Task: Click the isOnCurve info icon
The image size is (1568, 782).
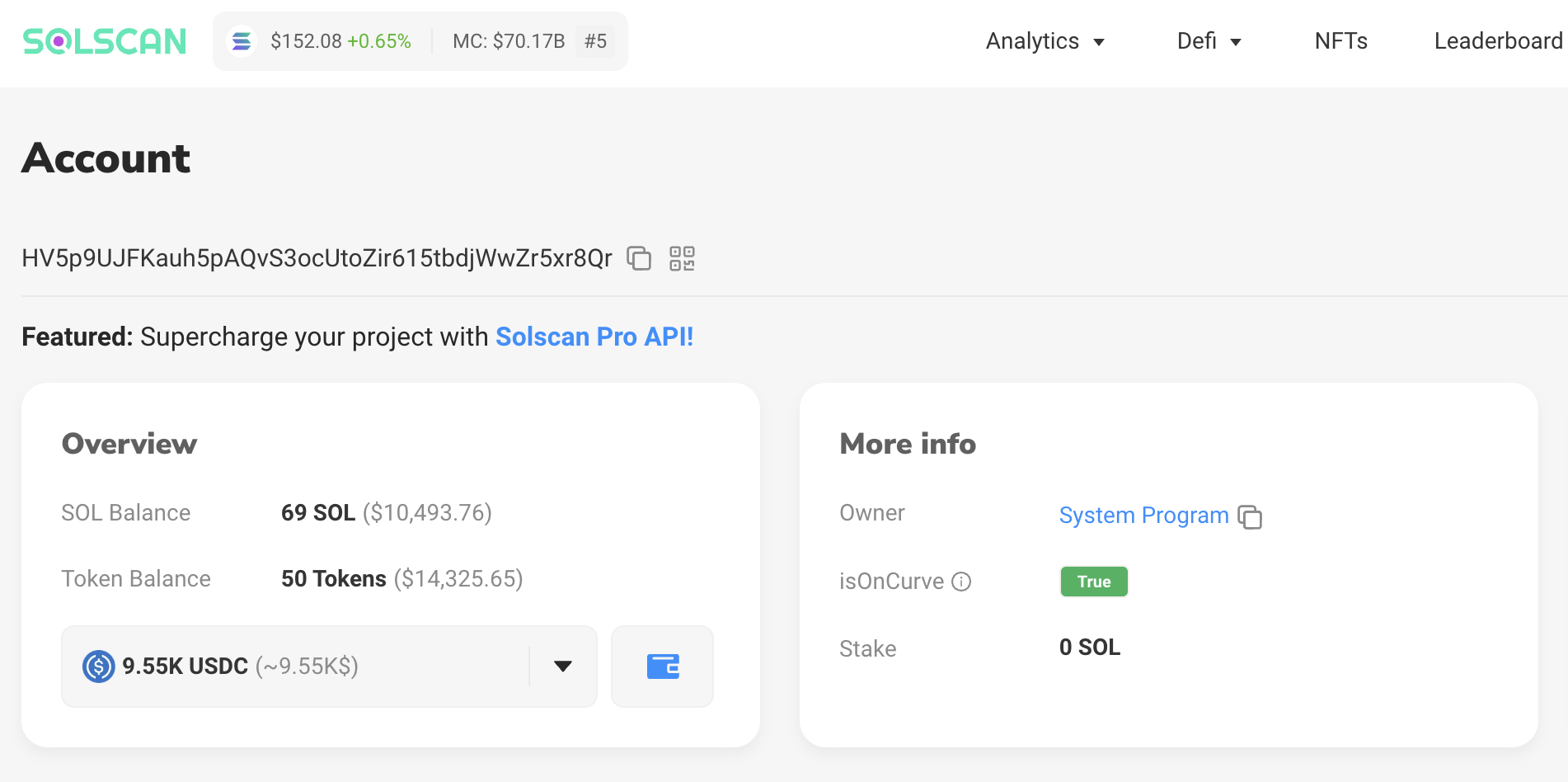Action: pyautogui.click(x=961, y=582)
